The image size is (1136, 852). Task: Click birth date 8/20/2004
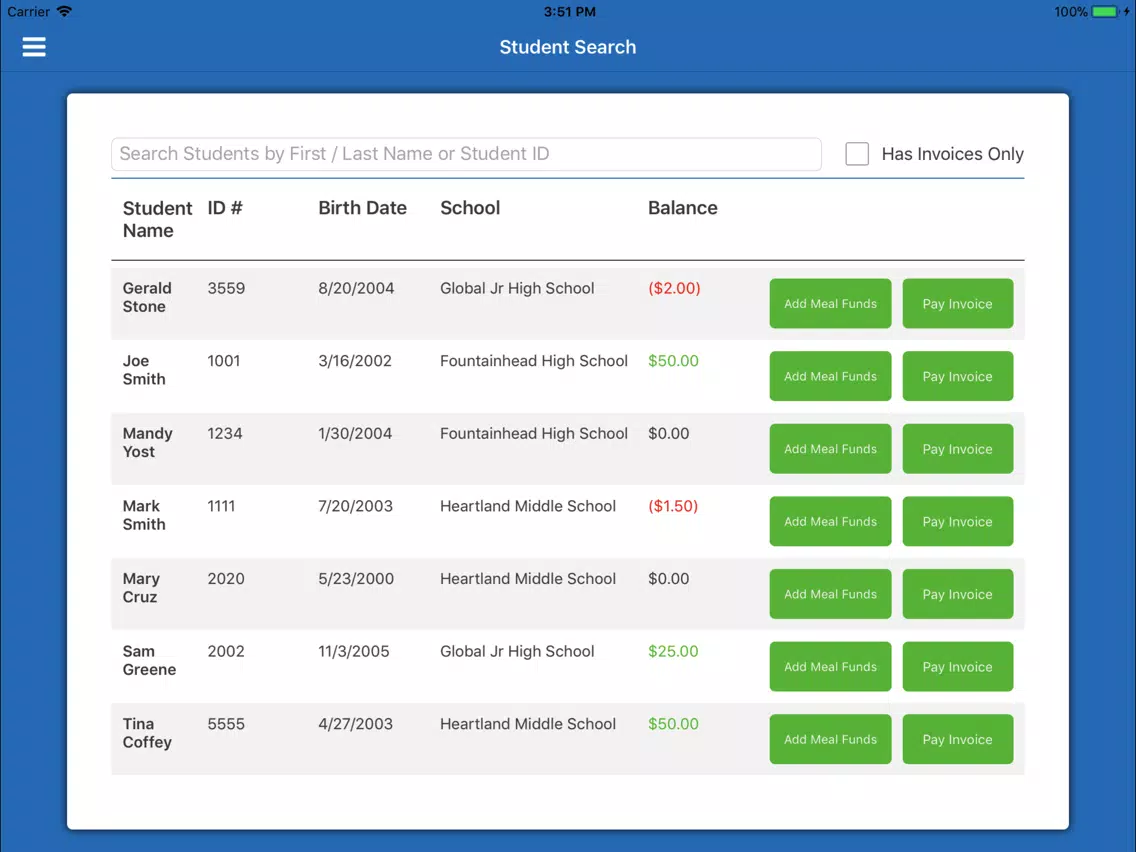tap(356, 288)
